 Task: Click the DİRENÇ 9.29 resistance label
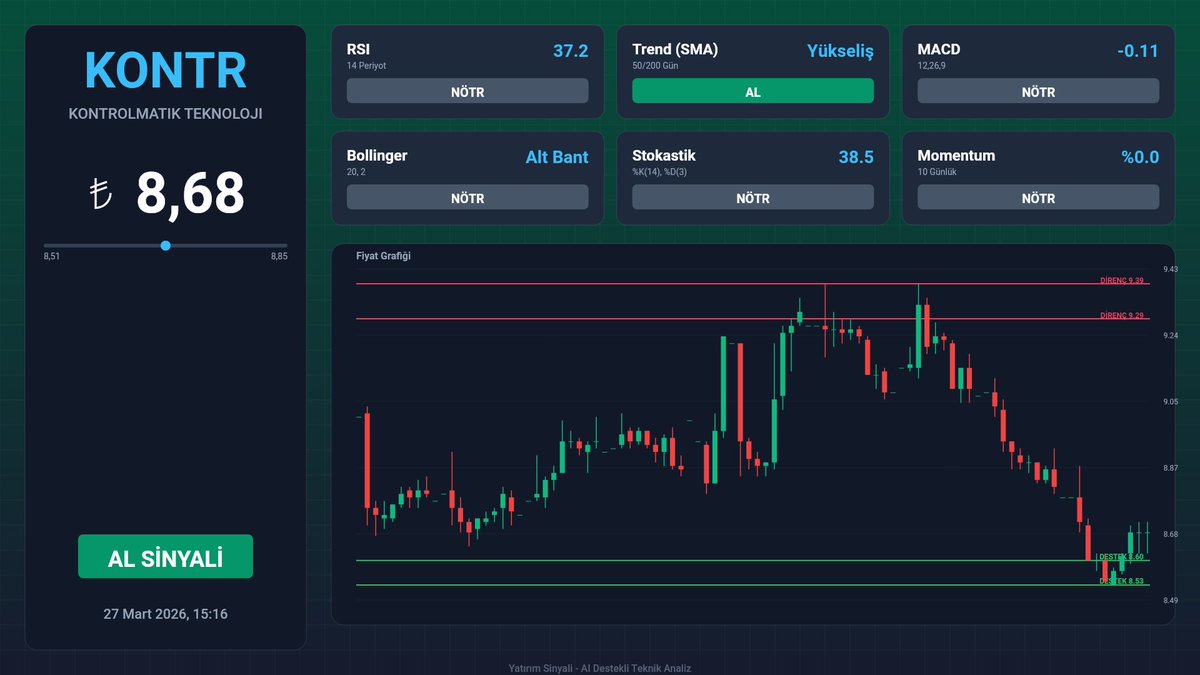coord(1121,315)
